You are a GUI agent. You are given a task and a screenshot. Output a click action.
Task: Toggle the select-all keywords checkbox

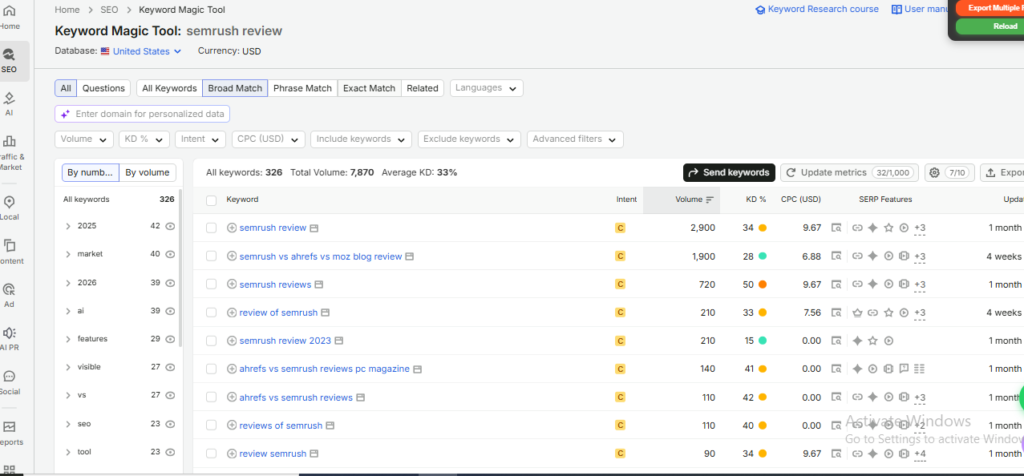(211, 200)
